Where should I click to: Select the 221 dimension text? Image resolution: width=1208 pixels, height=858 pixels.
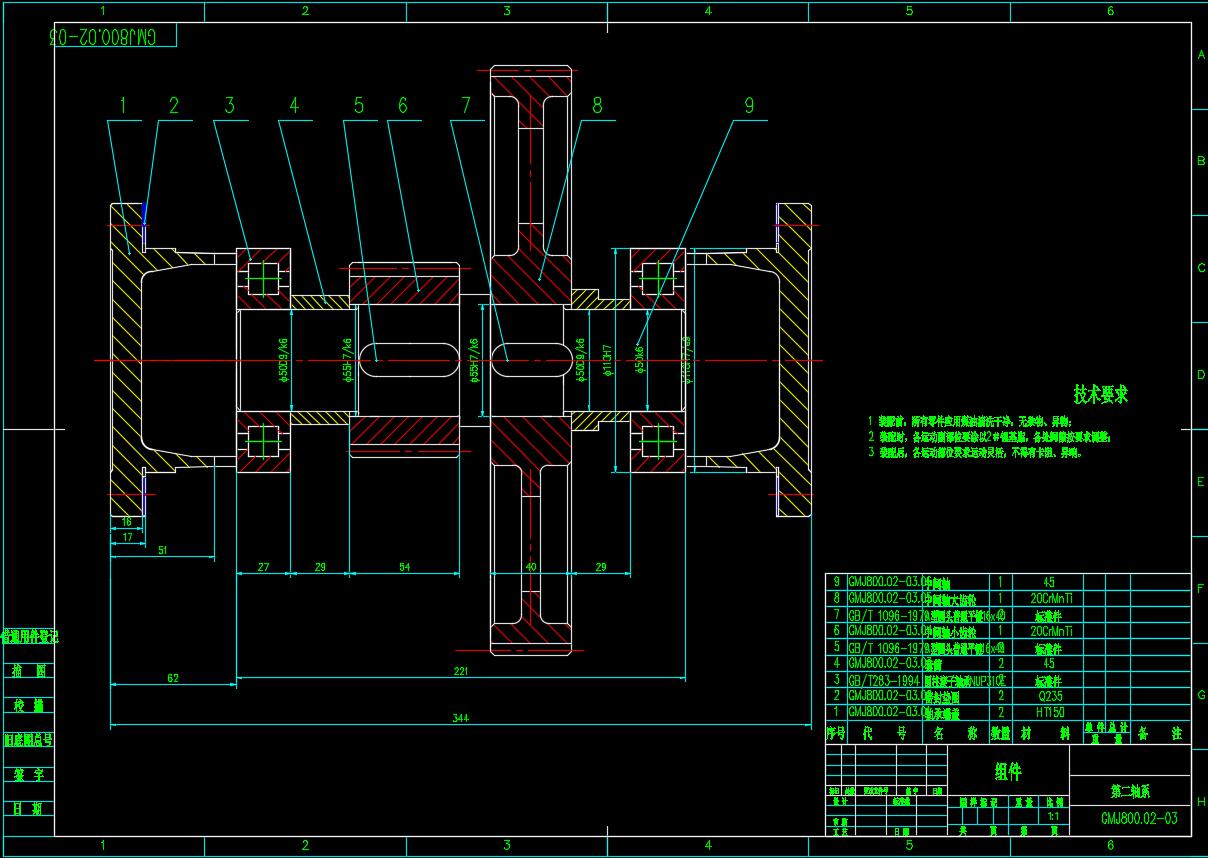pyautogui.click(x=460, y=672)
